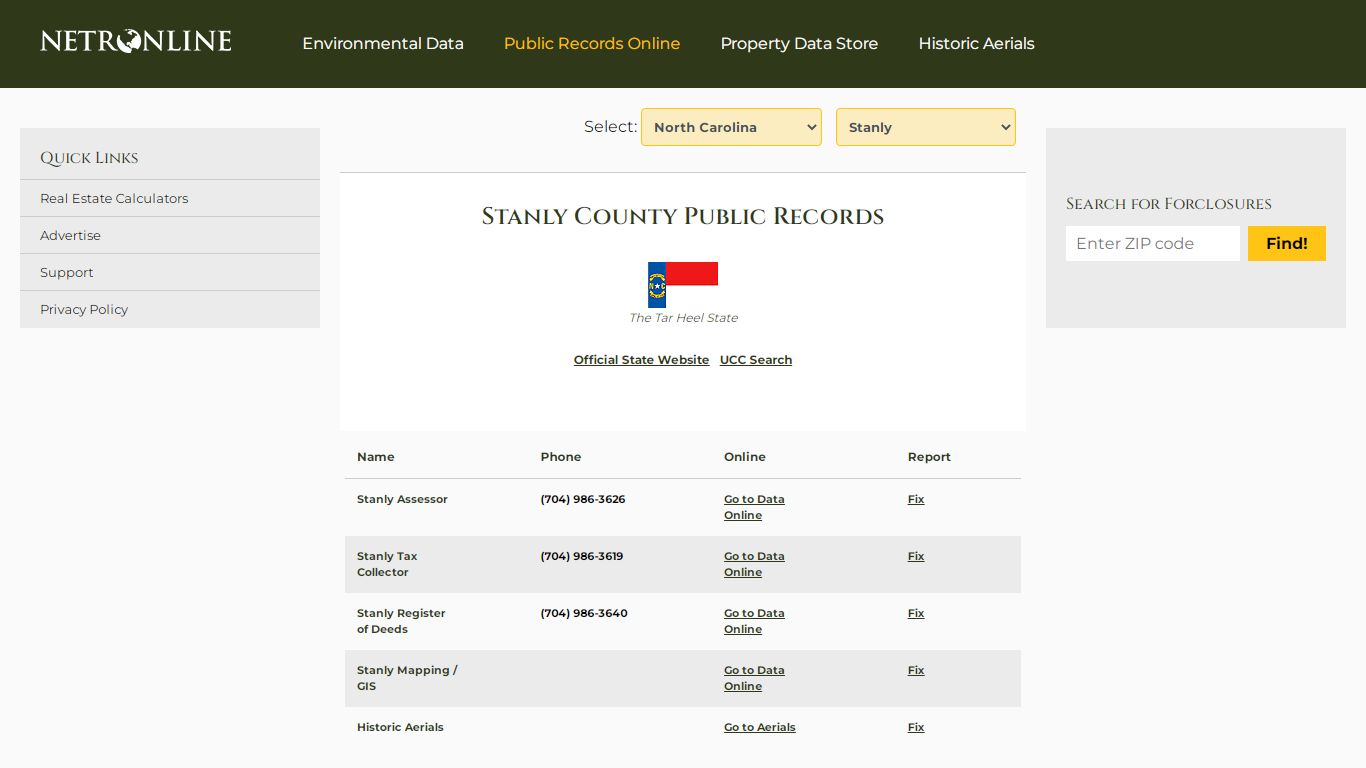The image size is (1366, 768).
Task: Click the Historic Aerials name cell
Action: pos(400,727)
